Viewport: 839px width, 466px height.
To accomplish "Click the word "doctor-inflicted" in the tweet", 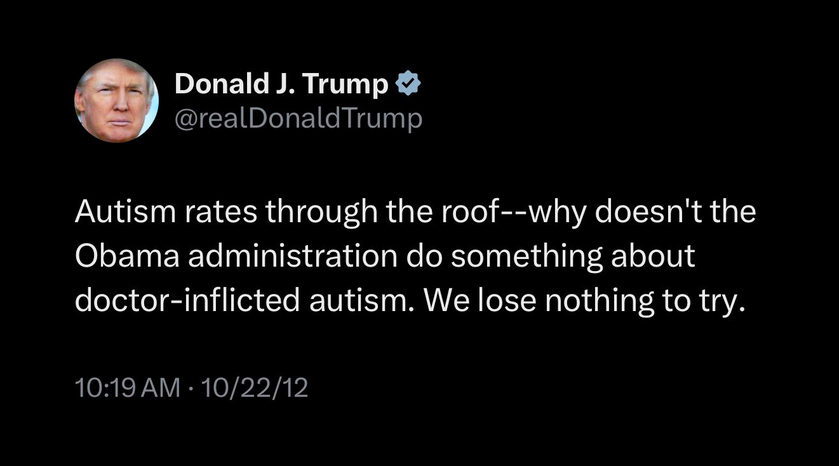I will pos(187,300).
